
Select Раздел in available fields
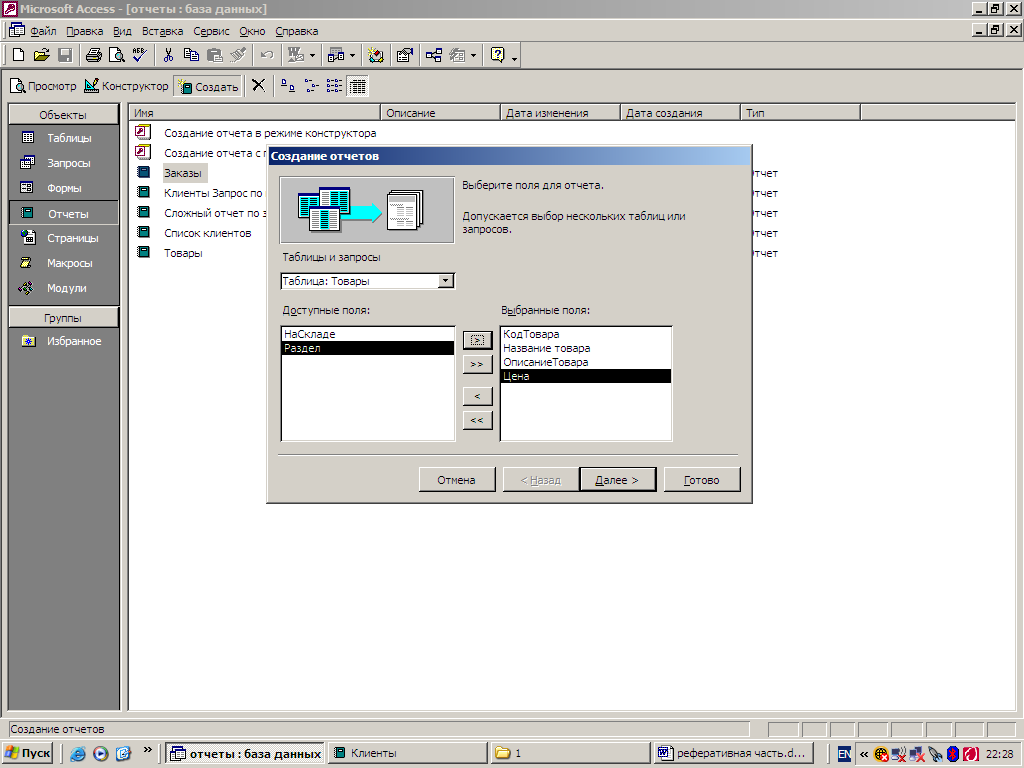(x=368, y=348)
